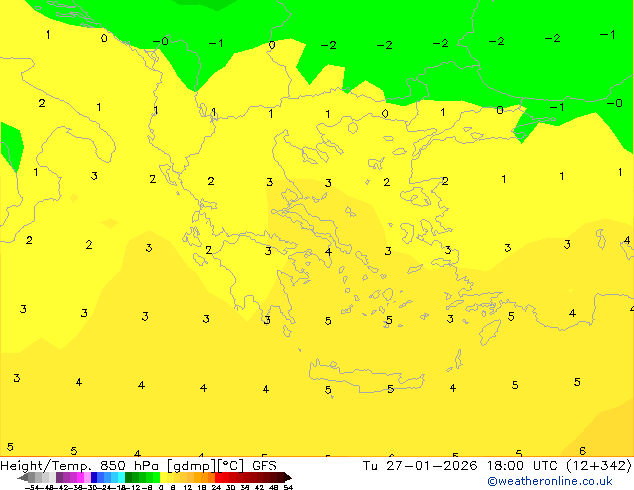The width and height of the screenshot is (634, 490).
Task: Click the '-54' legend scale value
Action: point(34,487)
